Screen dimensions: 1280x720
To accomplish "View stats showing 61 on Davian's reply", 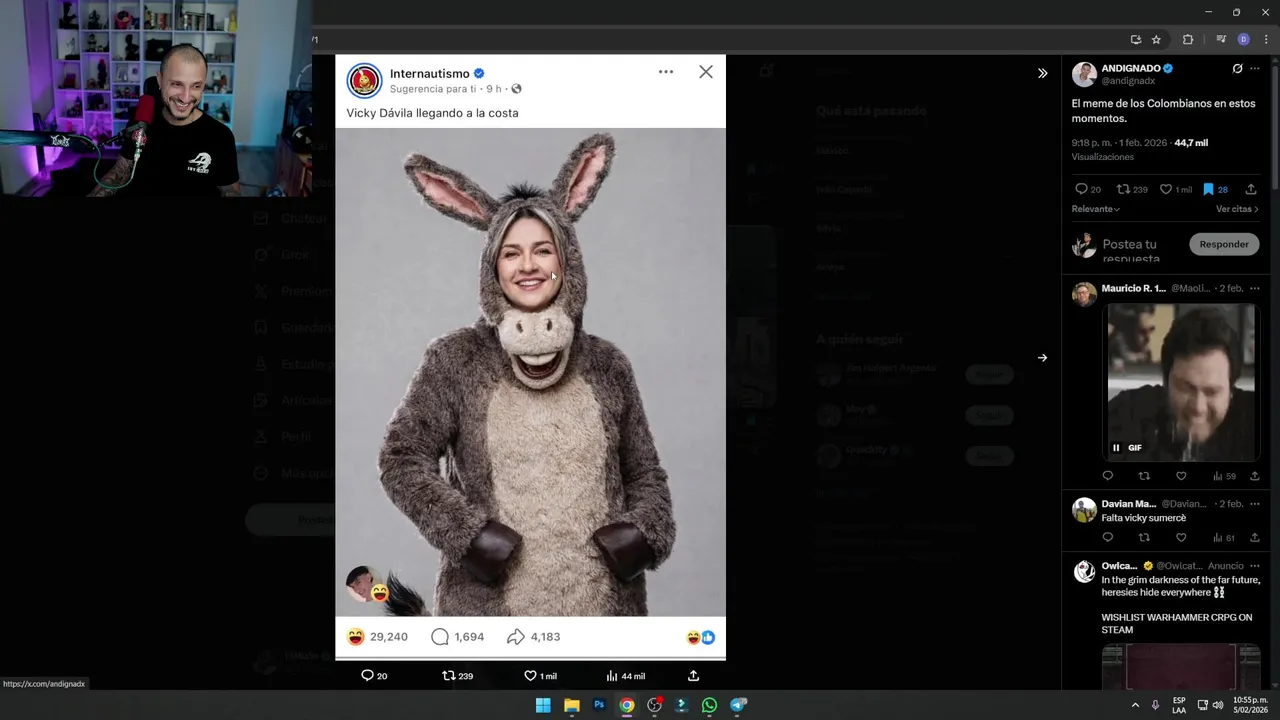I will coord(1224,538).
